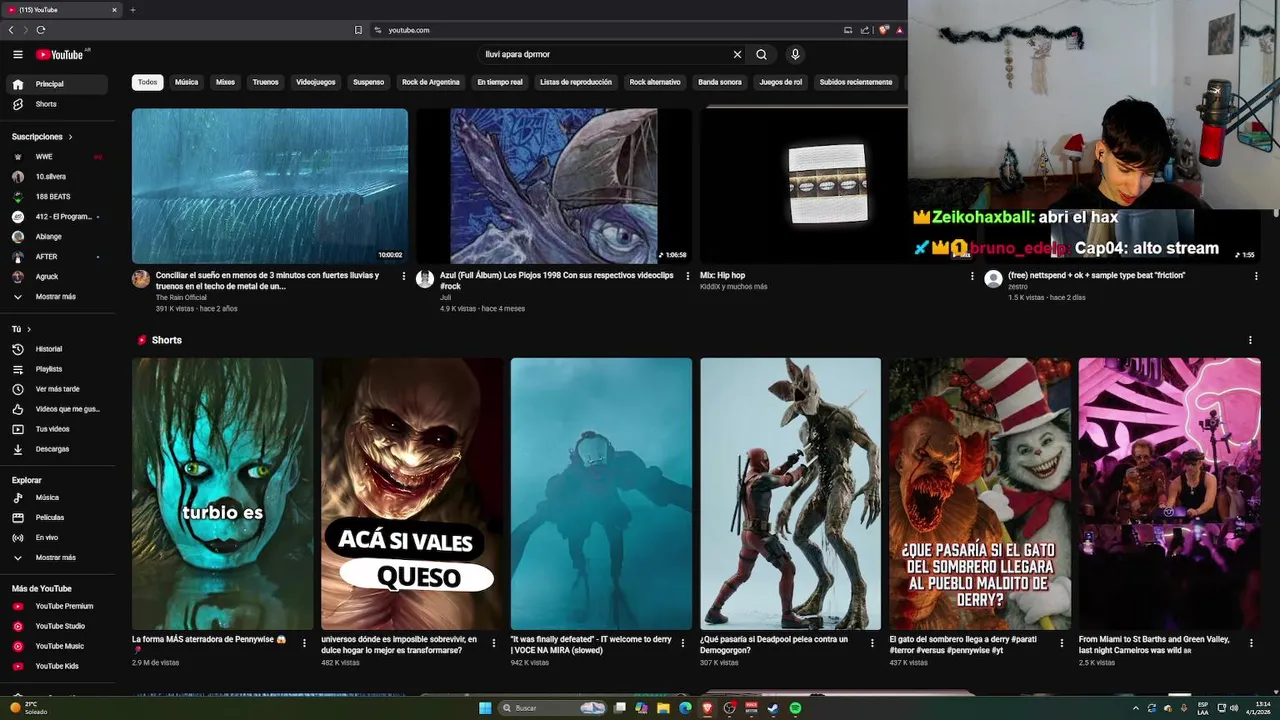
Task: Open Mix: Hip hop title
Action: tap(722, 275)
